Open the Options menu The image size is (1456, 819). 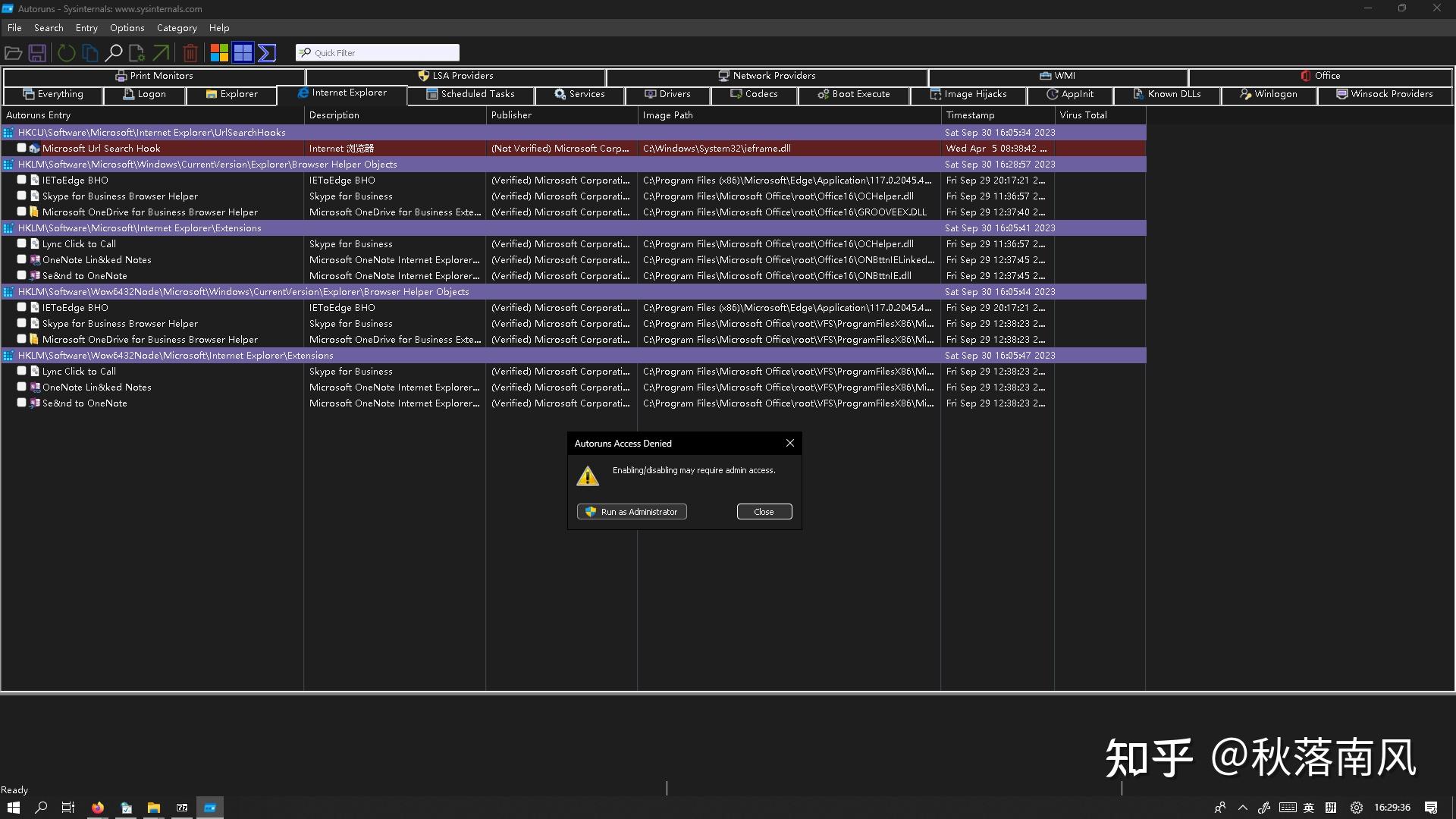(127, 28)
